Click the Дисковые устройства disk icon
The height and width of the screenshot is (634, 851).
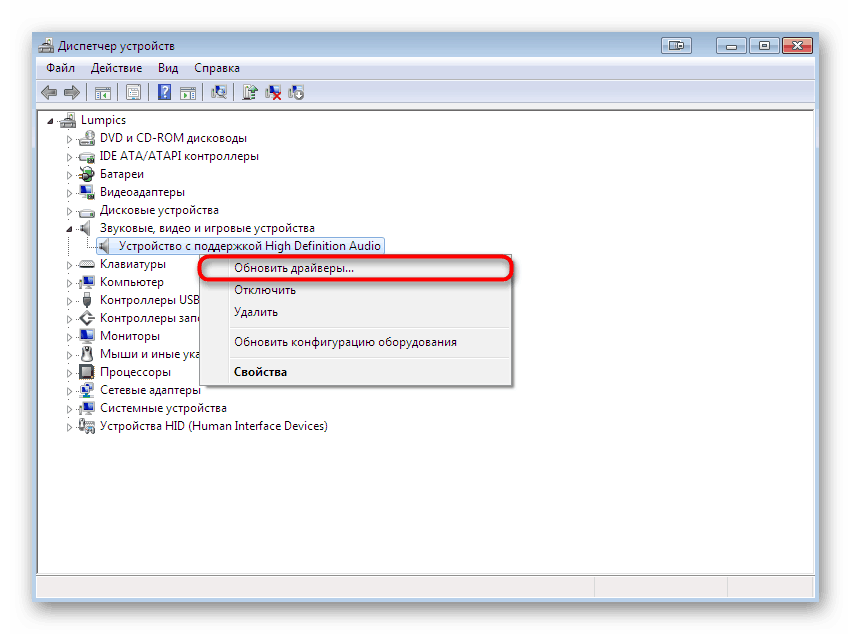point(86,211)
